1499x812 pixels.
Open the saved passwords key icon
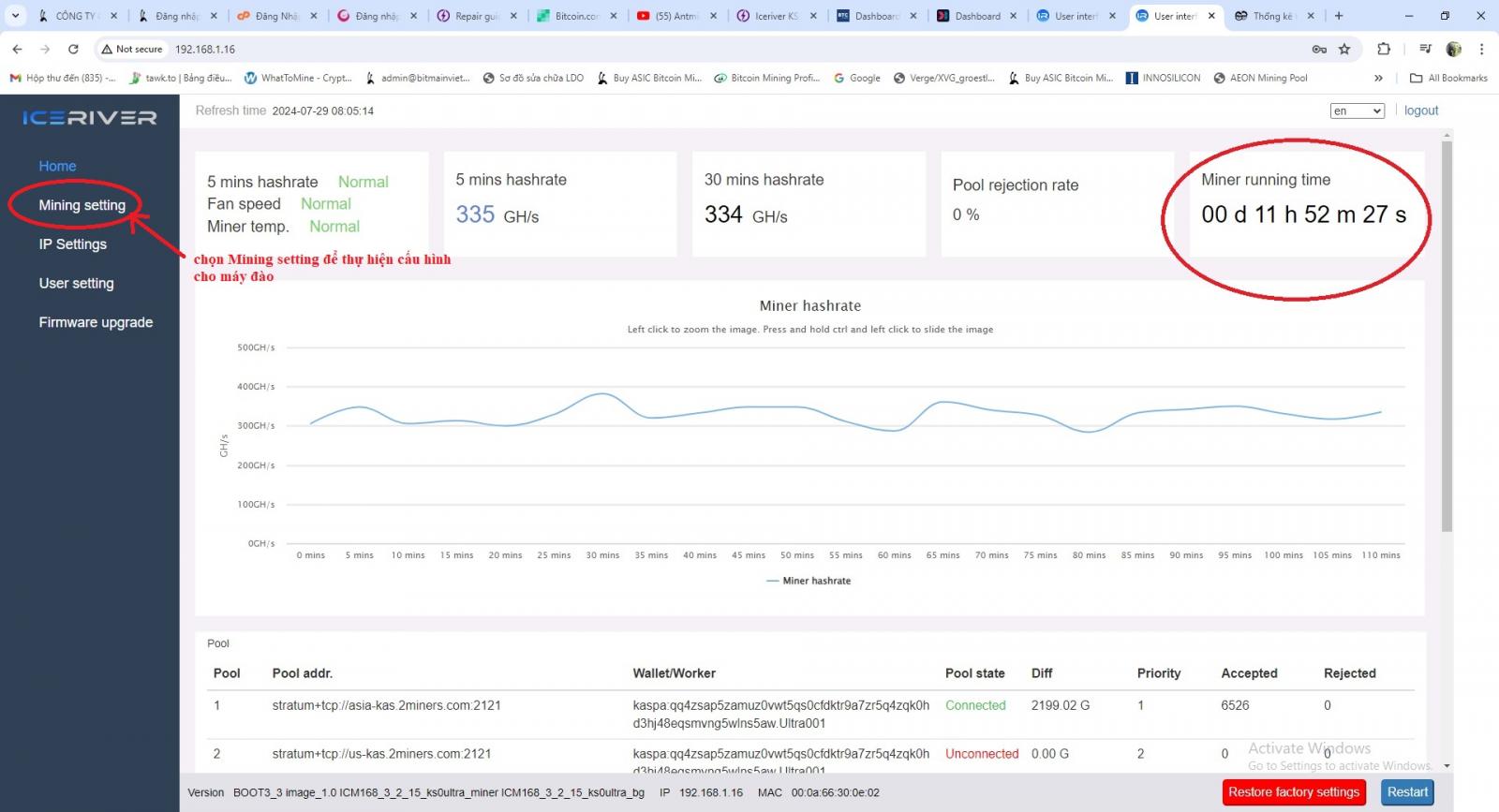pos(1319,49)
